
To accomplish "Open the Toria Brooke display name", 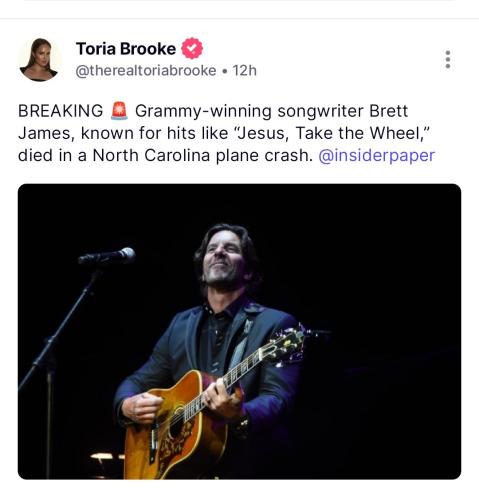I will [126, 49].
